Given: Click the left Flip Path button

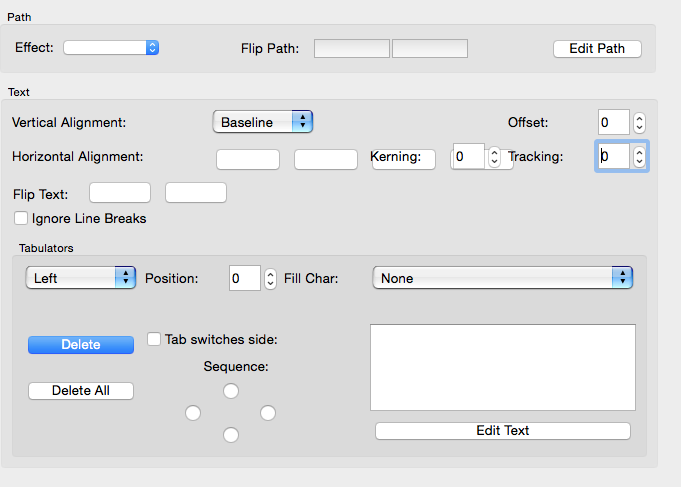Looking at the screenshot, I should click(x=352, y=49).
